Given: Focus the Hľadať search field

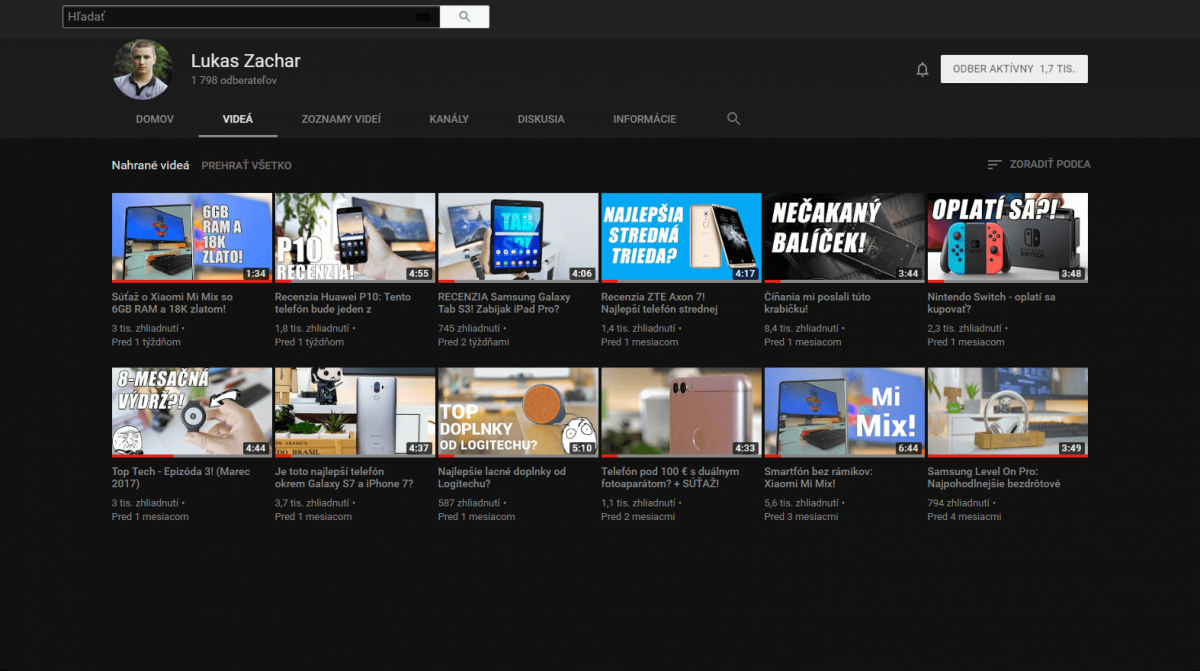Looking at the screenshot, I should click(251, 17).
